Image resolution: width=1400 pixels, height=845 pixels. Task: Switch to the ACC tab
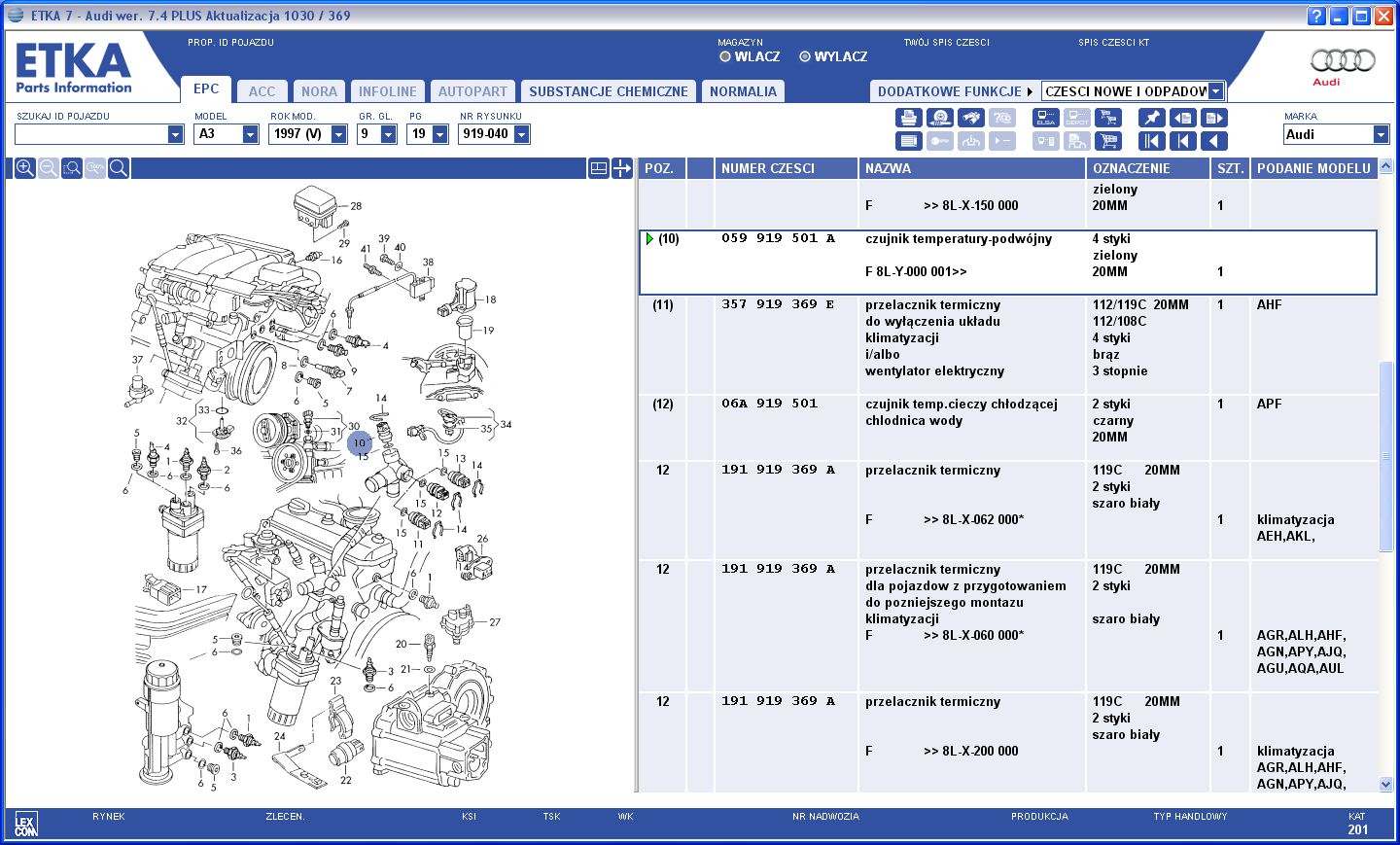(x=262, y=91)
